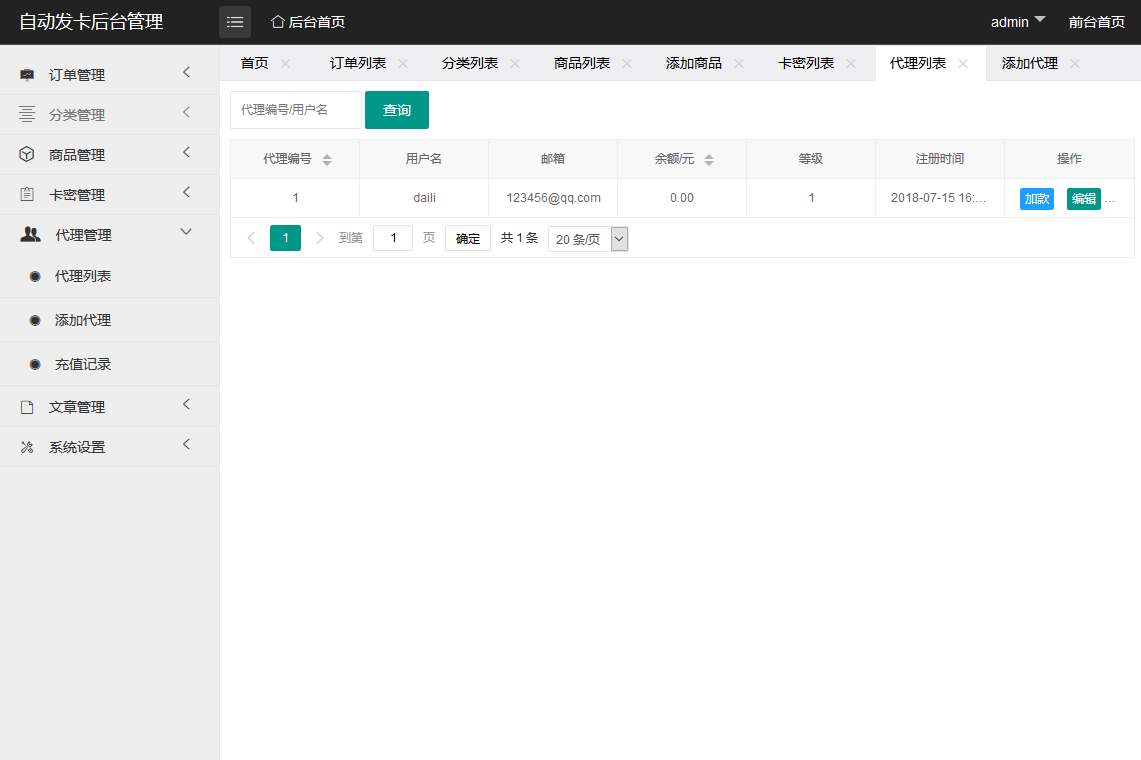The image size is (1141, 760).
Task: Open the 20 条/页 page size dropdown
Action: pos(588,239)
